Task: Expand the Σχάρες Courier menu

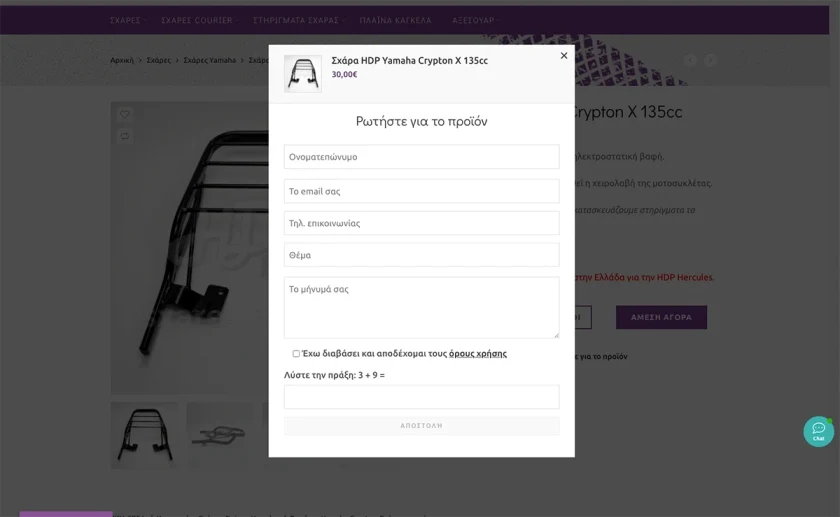Action: pyautogui.click(x=199, y=20)
